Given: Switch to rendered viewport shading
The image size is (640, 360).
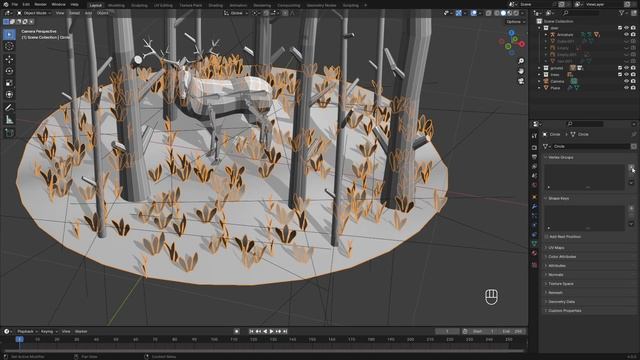Looking at the screenshot, I should pos(516,13).
